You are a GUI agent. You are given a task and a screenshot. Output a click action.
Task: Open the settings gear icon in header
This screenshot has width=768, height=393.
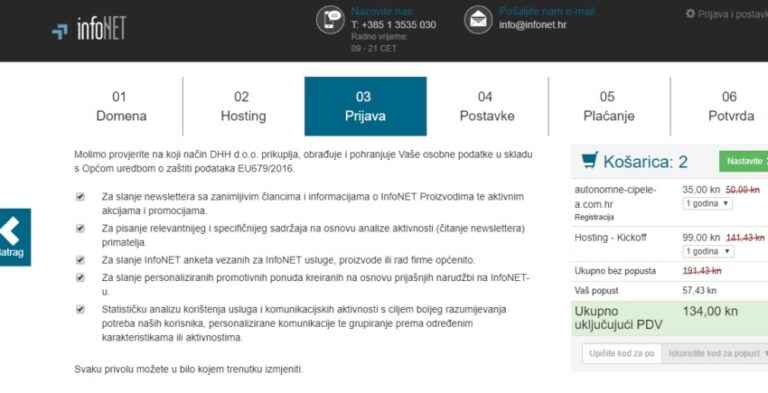click(x=690, y=14)
